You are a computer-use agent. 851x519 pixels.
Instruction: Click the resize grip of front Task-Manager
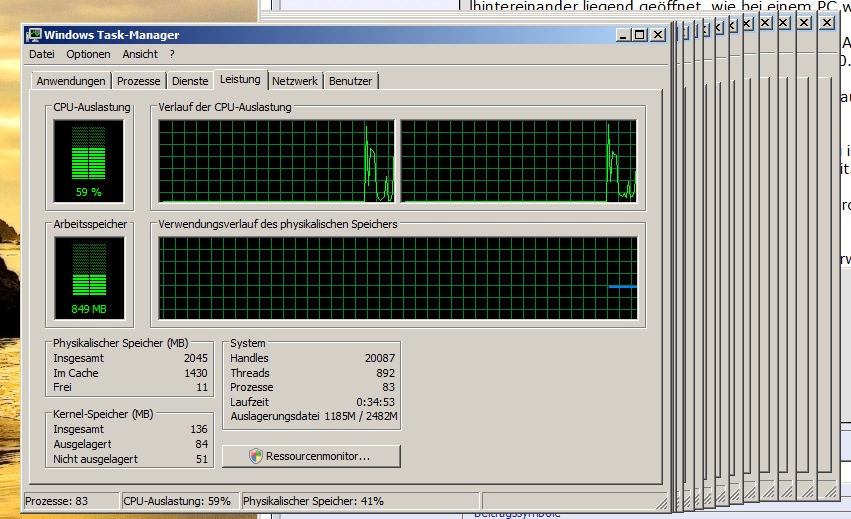click(662, 503)
